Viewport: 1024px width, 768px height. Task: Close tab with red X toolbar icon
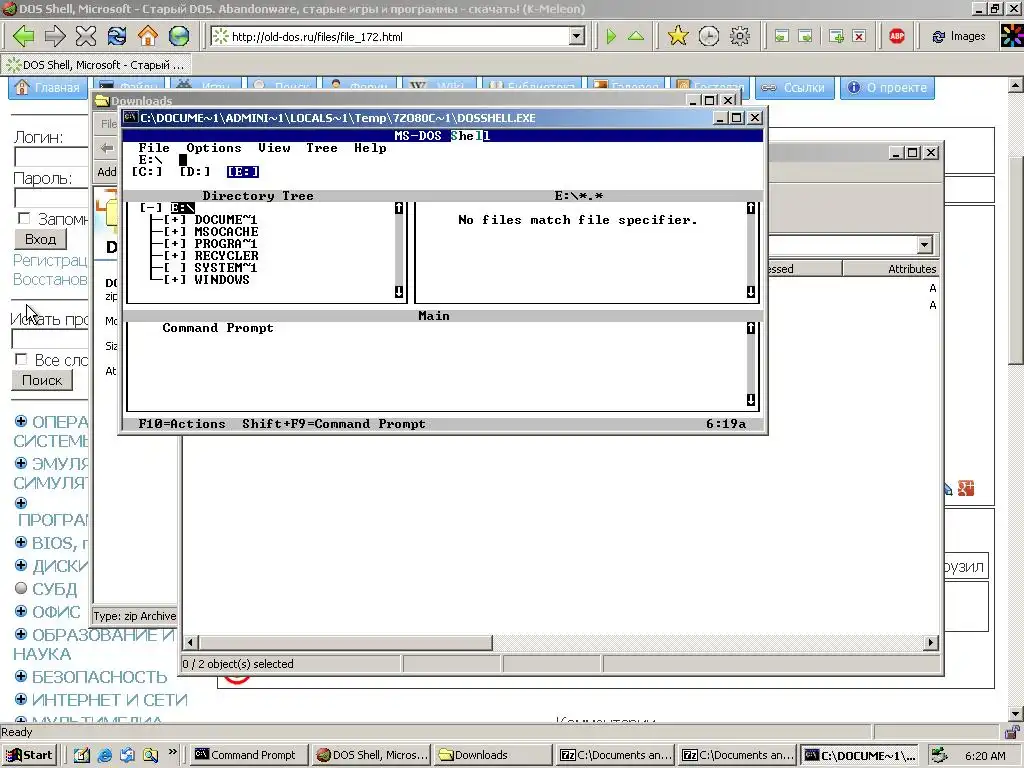click(859, 37)
